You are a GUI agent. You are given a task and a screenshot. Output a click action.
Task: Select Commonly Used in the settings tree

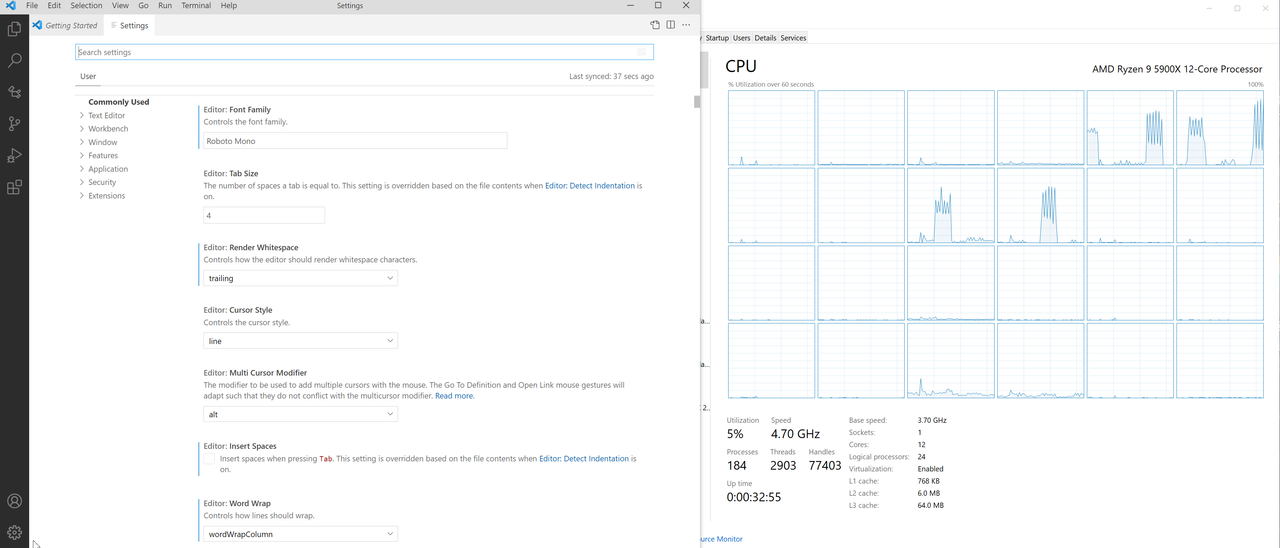119,102
